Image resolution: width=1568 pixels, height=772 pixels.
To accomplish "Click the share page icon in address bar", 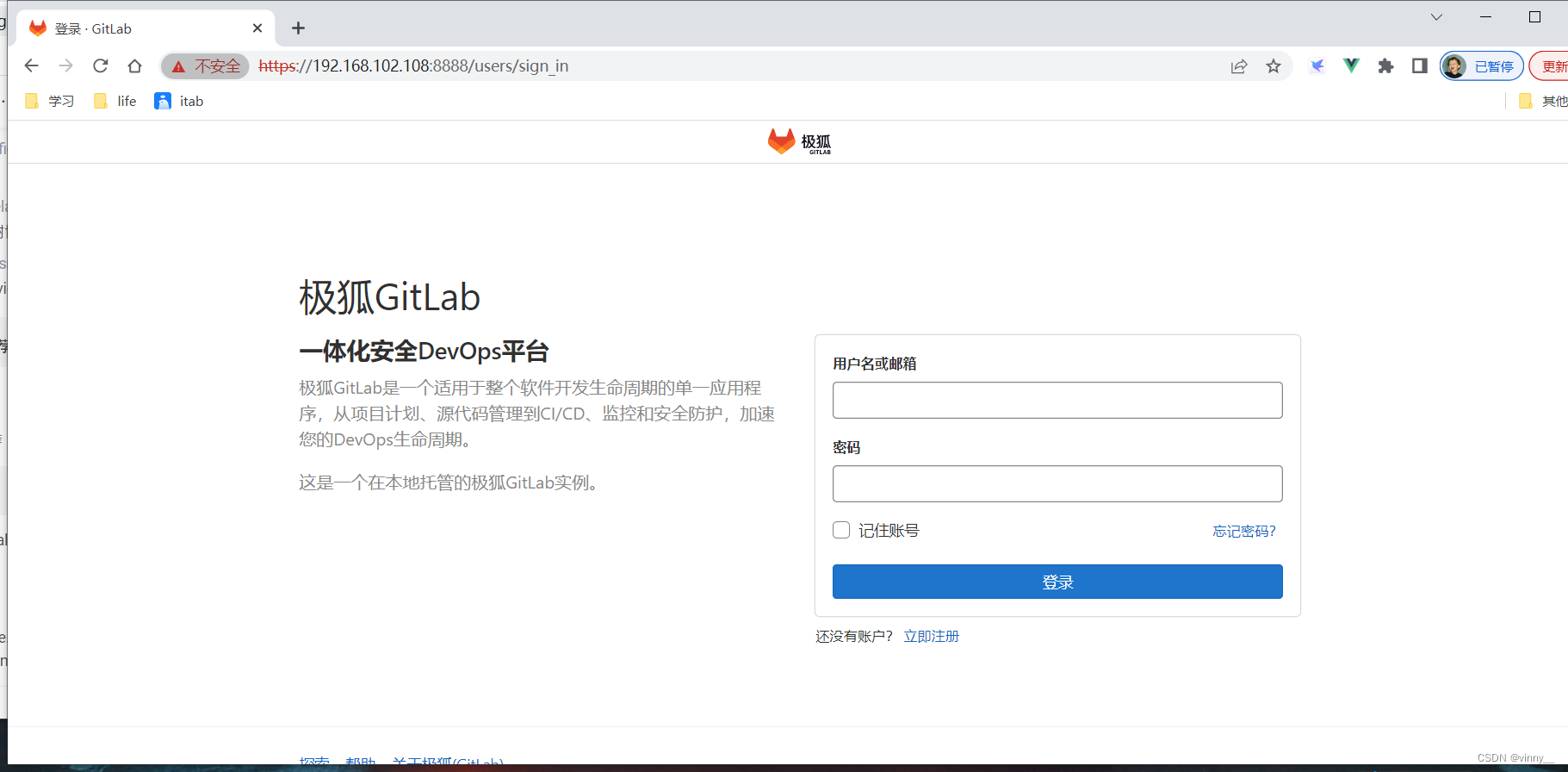I will point(1239,66).
